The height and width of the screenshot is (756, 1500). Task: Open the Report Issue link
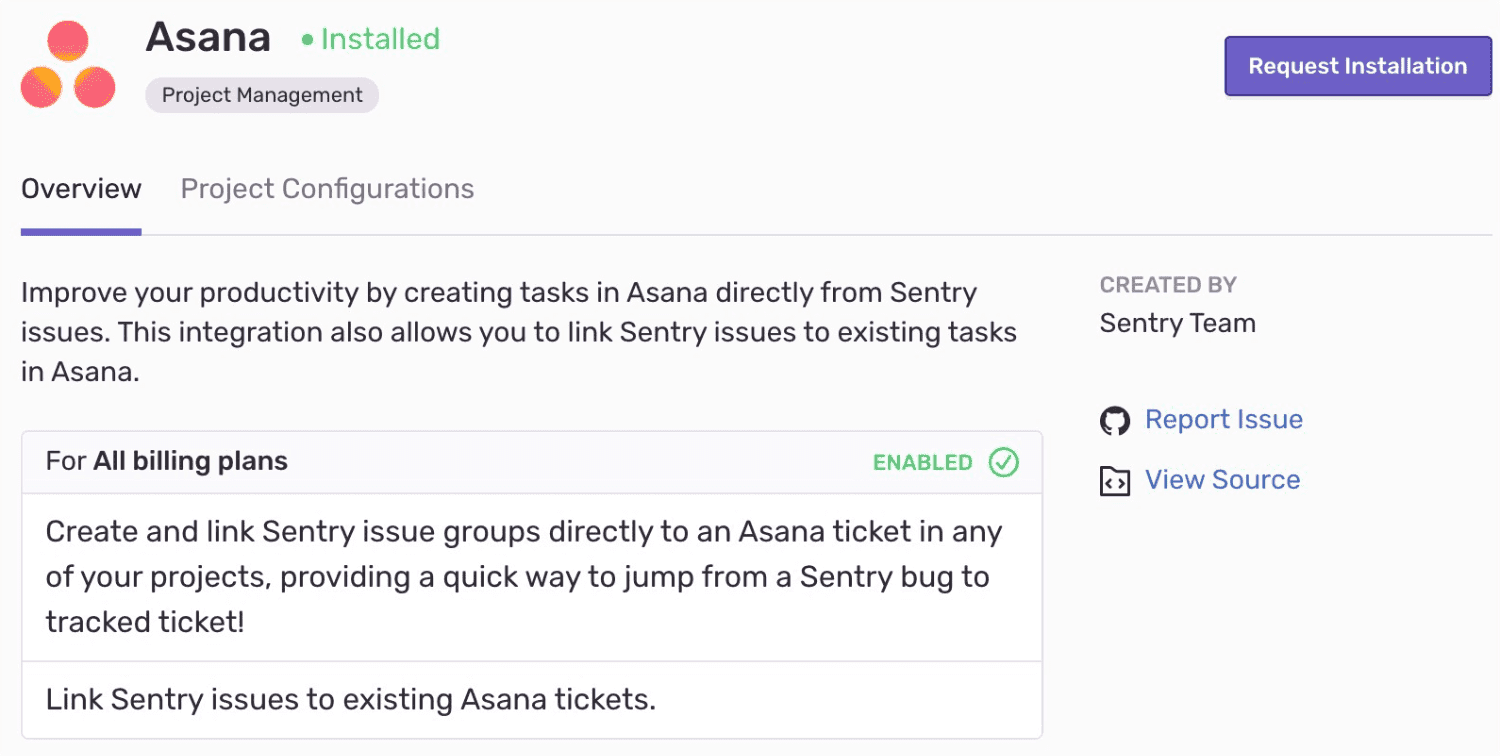[x=1224, y=419]
